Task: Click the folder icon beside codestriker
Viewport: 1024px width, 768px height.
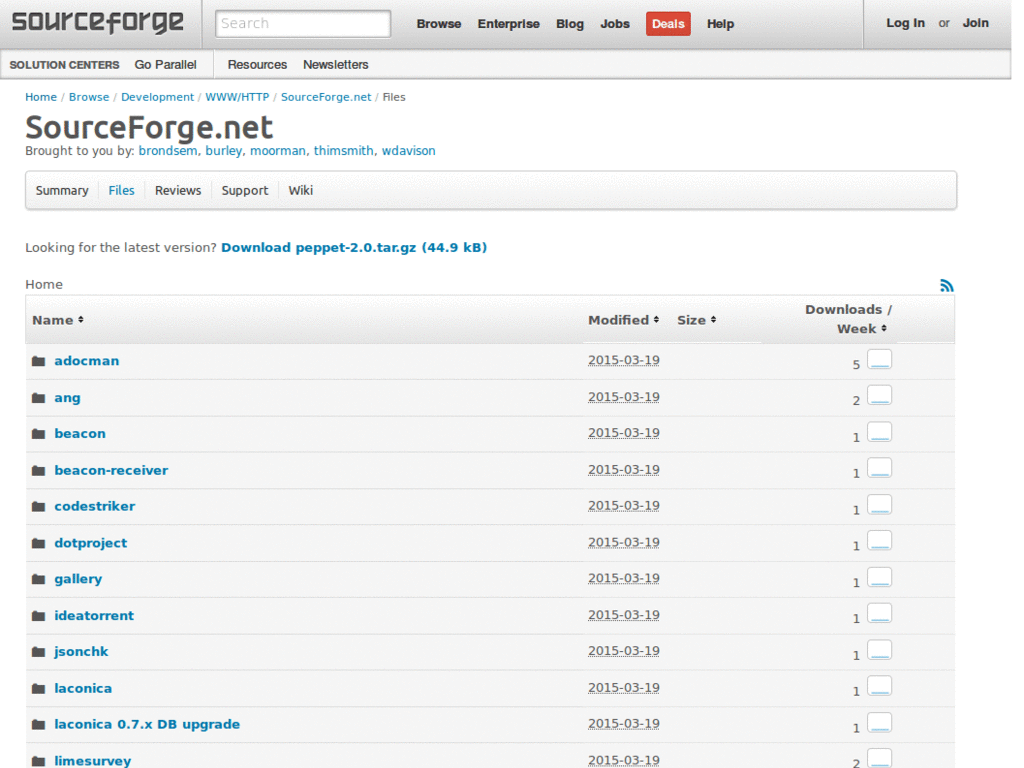Action: tap(39, 507)
